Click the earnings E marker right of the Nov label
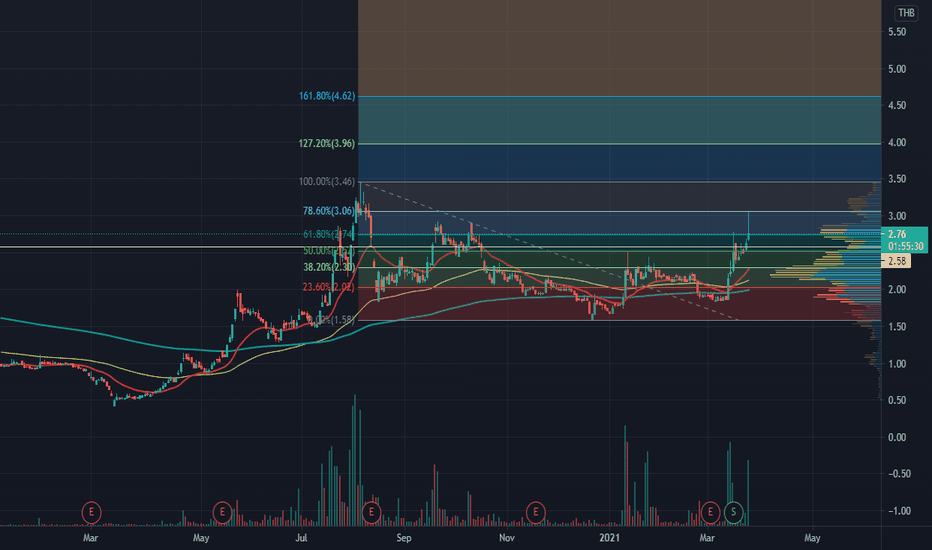The height and width of the screenshot is (550, 932). click(x=535, y=512)
